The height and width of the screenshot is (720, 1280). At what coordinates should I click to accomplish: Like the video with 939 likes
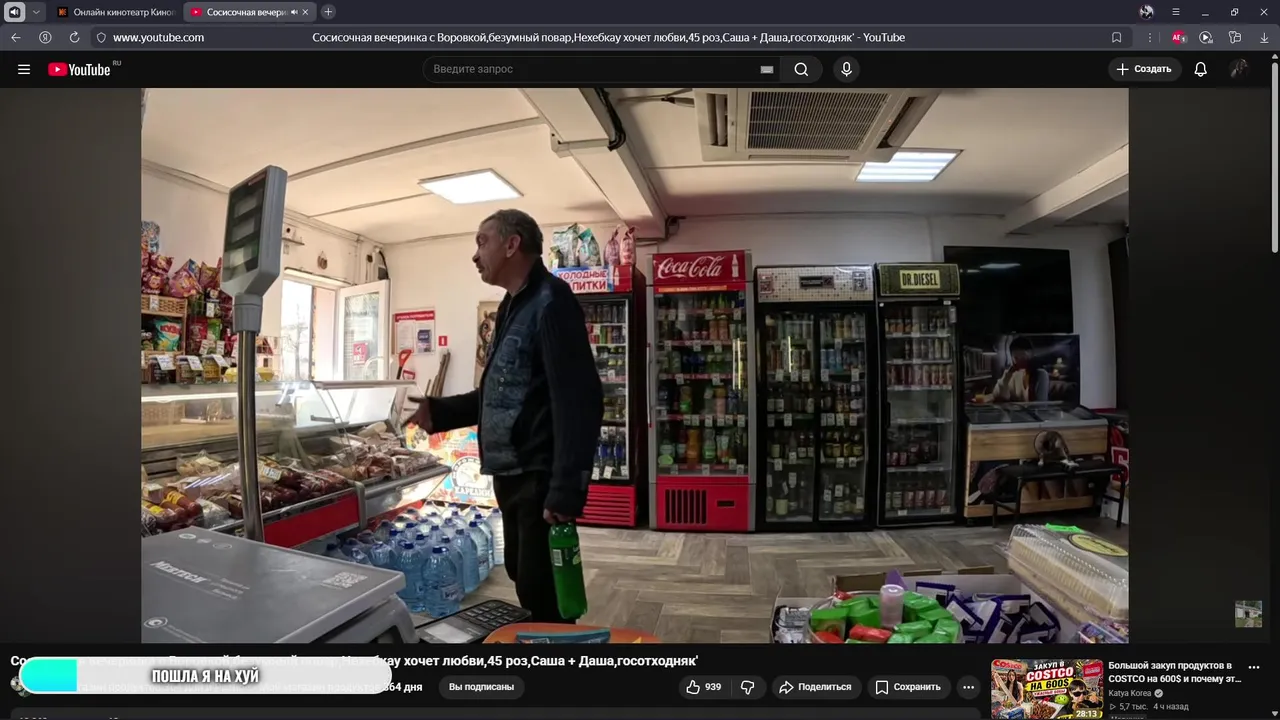704,687
